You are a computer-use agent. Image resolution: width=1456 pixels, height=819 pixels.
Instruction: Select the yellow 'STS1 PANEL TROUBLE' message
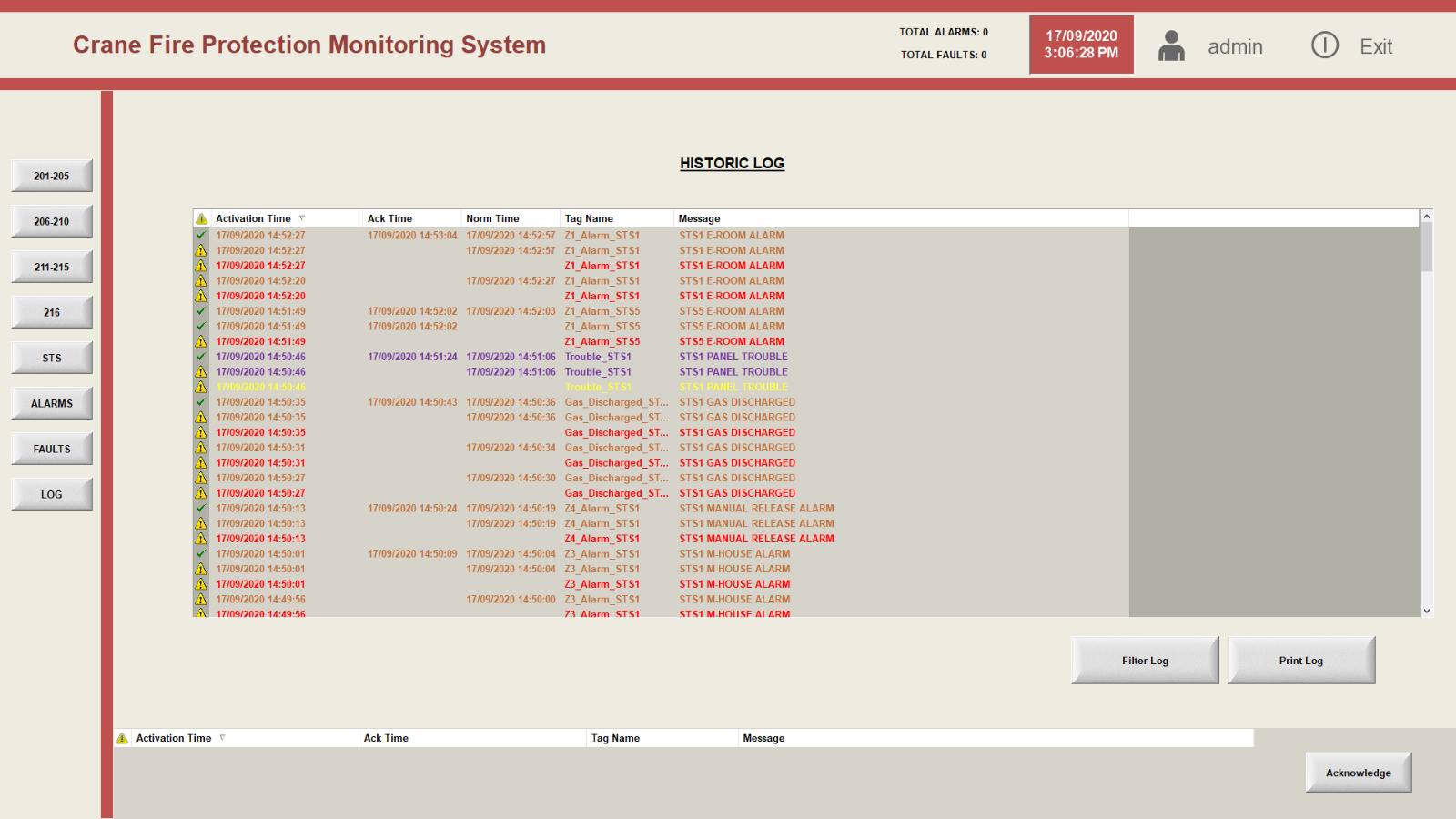pyautogui.click(x=733, y=387)
